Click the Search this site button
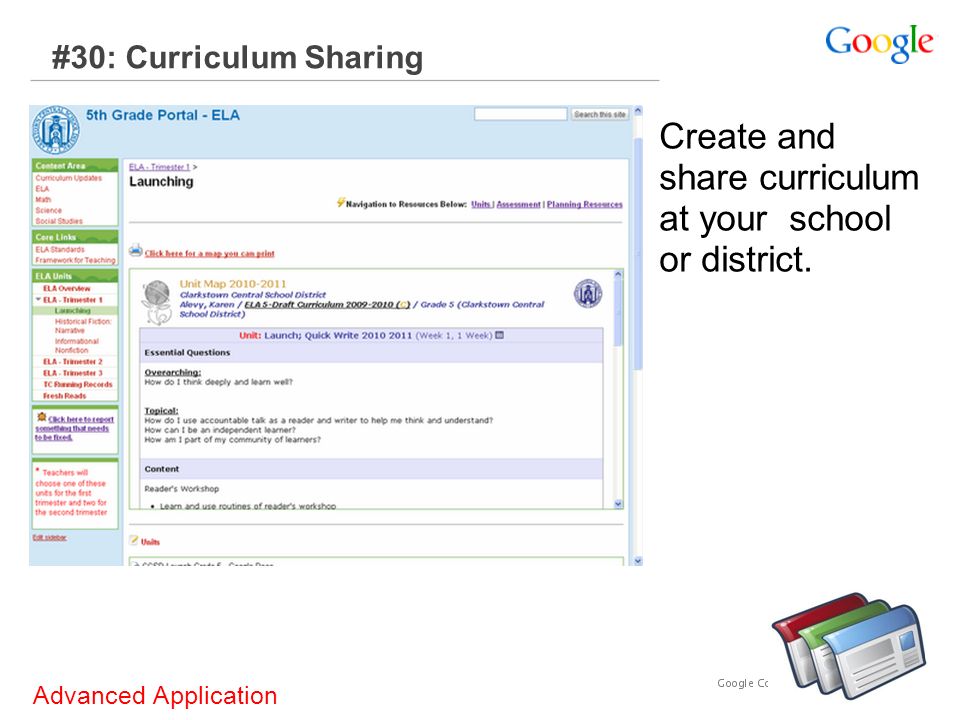 click(x=600, y=114)
